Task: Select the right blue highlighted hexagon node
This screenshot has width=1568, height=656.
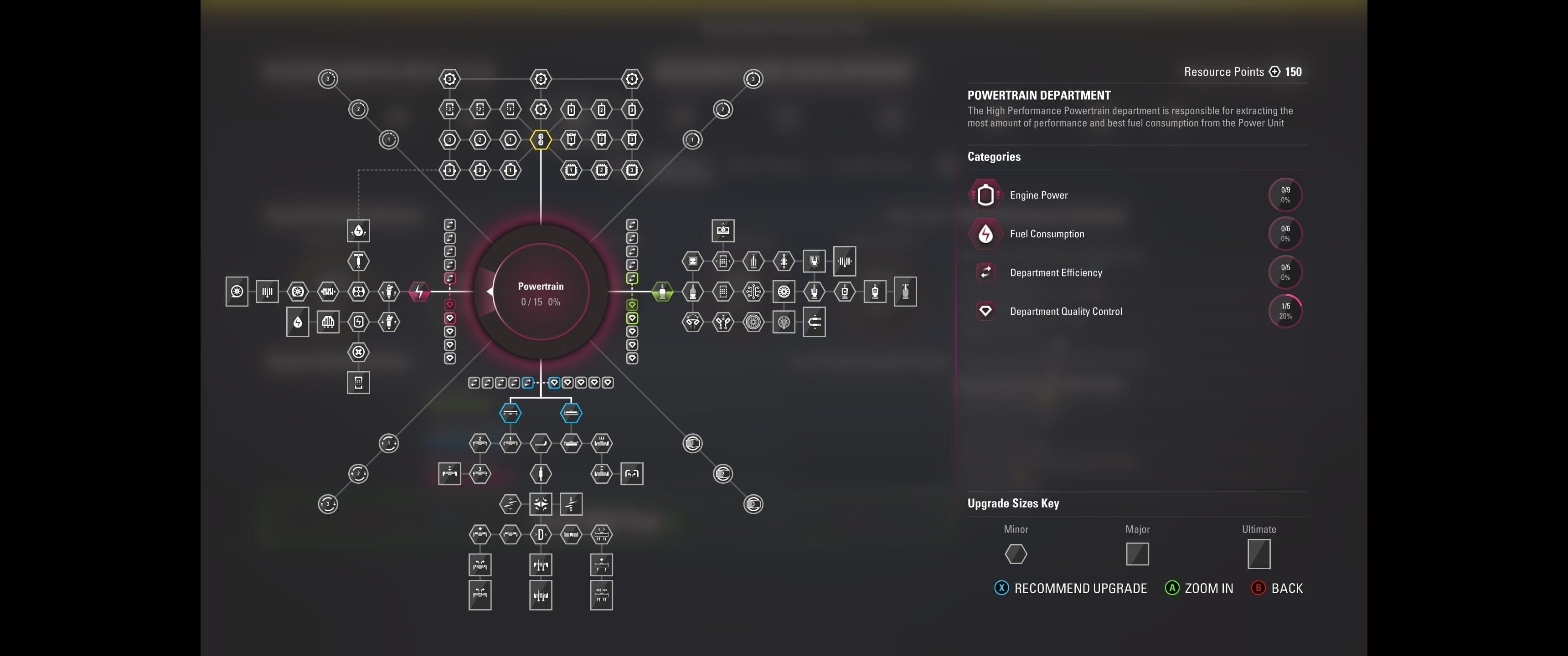Action: click(571, 413)
